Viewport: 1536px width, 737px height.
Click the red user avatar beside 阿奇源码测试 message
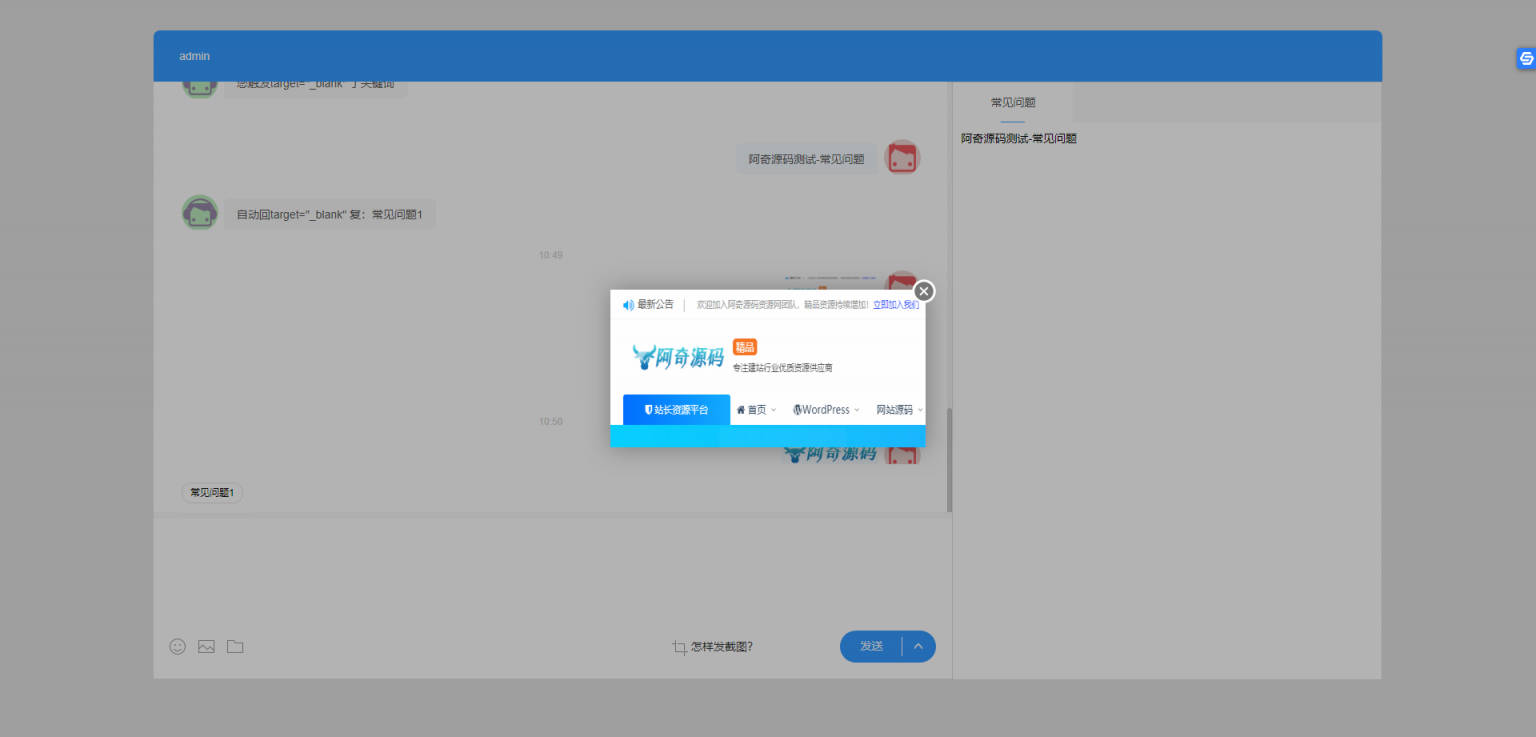pyautogui.click(x=903, y=158)
